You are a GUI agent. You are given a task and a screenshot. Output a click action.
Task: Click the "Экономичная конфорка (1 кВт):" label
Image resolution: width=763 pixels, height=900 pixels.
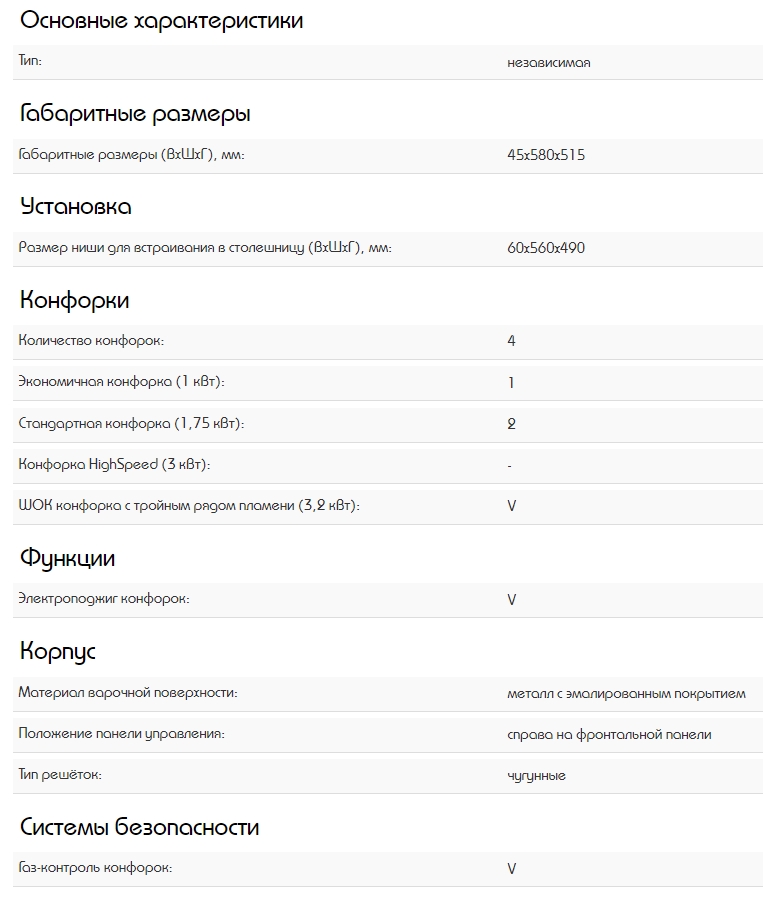[x=122, y=382]
